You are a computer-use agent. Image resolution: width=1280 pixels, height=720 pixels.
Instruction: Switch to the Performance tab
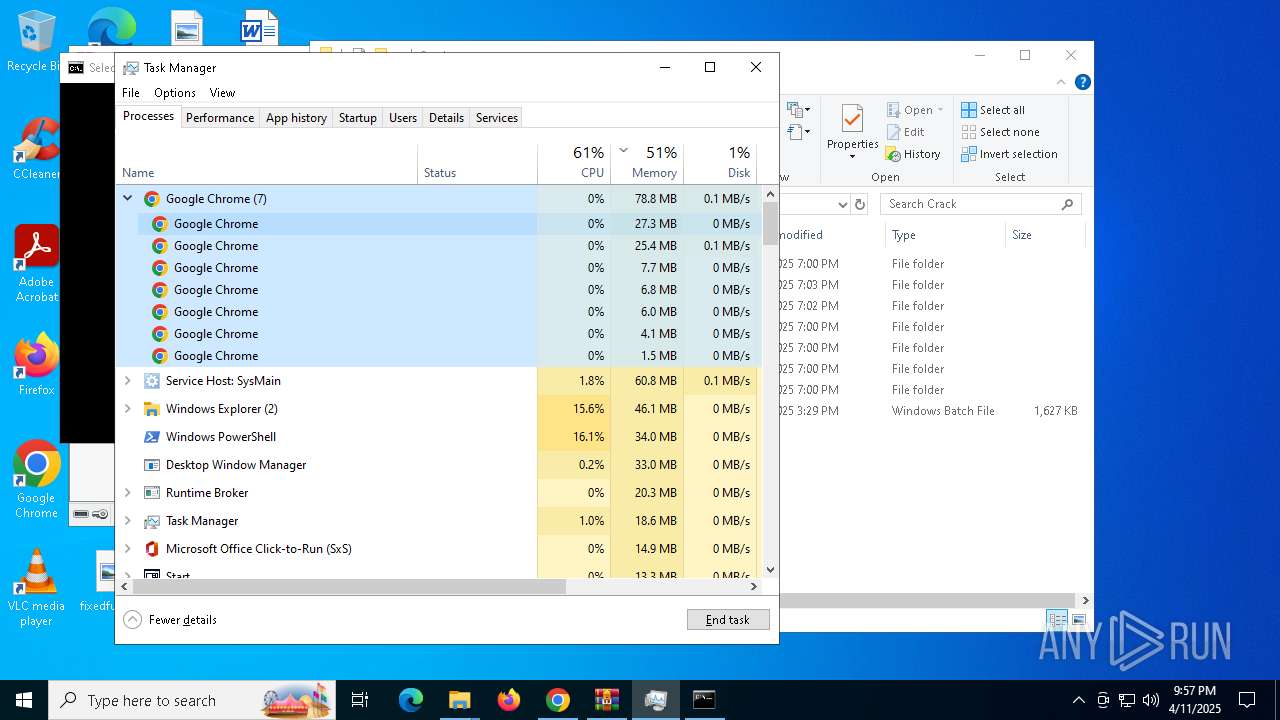coord(220,118)
